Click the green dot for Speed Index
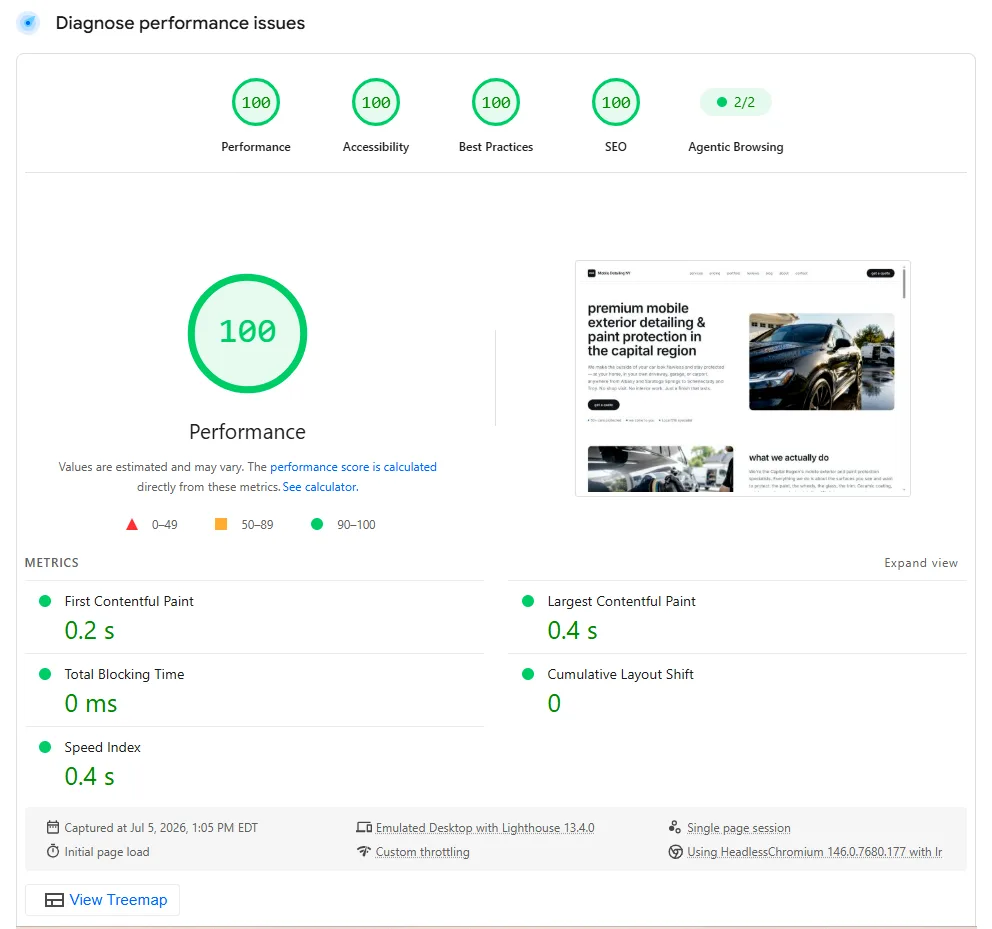The image size is (992, 929). point(45,747)
